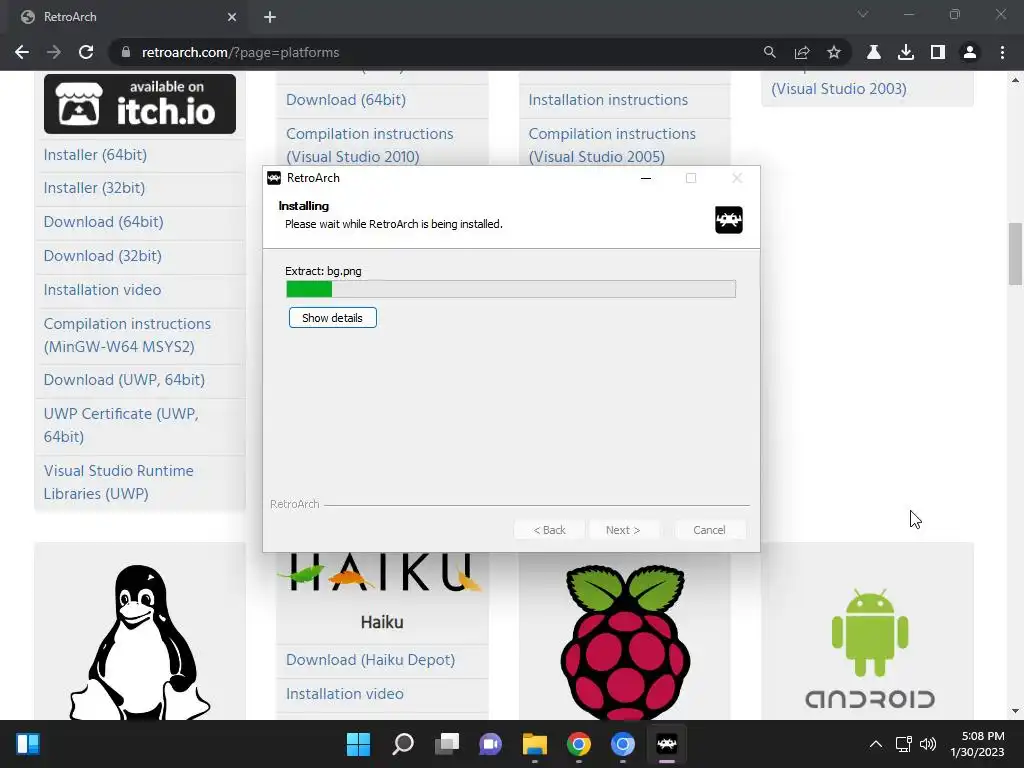This screenshot has width=1024, height=768.
Task: Open the Chrome three-dot menu
Action: 1002,52
